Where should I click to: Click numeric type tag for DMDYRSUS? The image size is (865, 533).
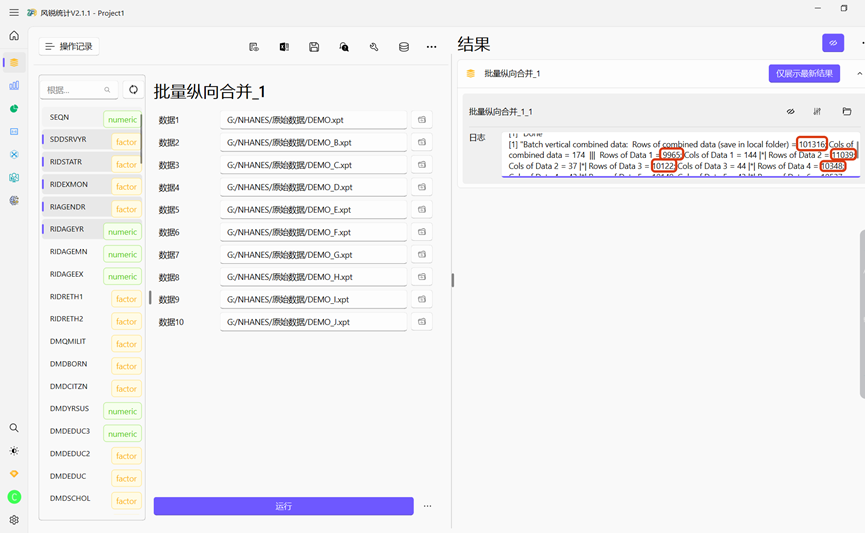pyautogui.click(x=122, y=411)
